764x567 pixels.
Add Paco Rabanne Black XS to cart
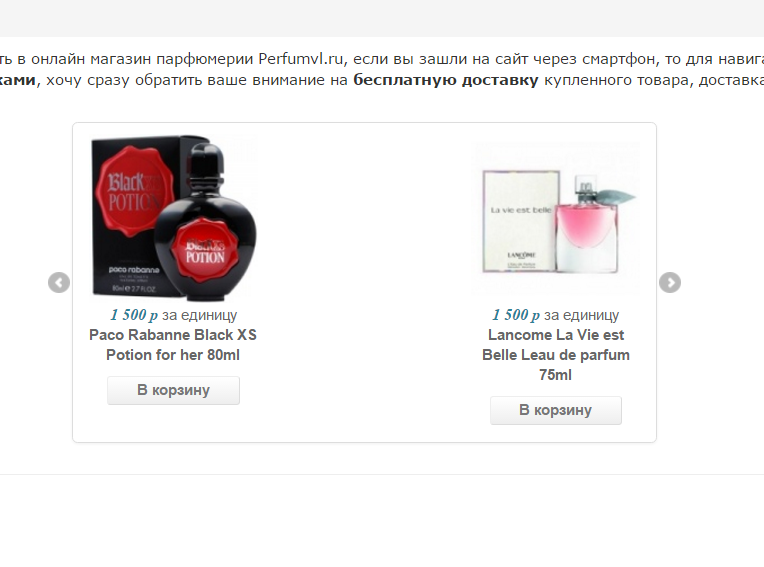[x=173, y=390]
